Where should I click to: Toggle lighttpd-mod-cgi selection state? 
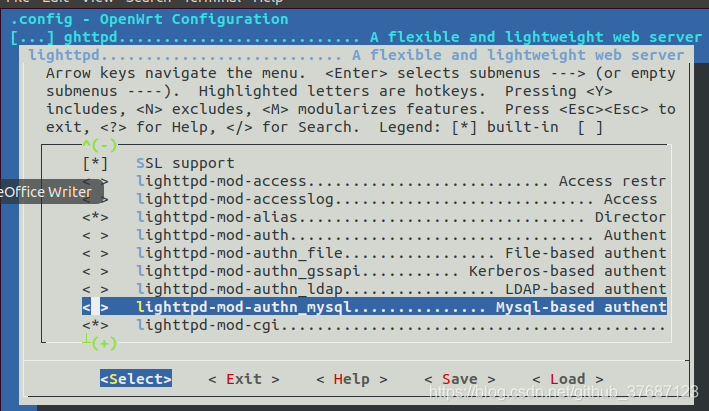click(x=95, y=326)
